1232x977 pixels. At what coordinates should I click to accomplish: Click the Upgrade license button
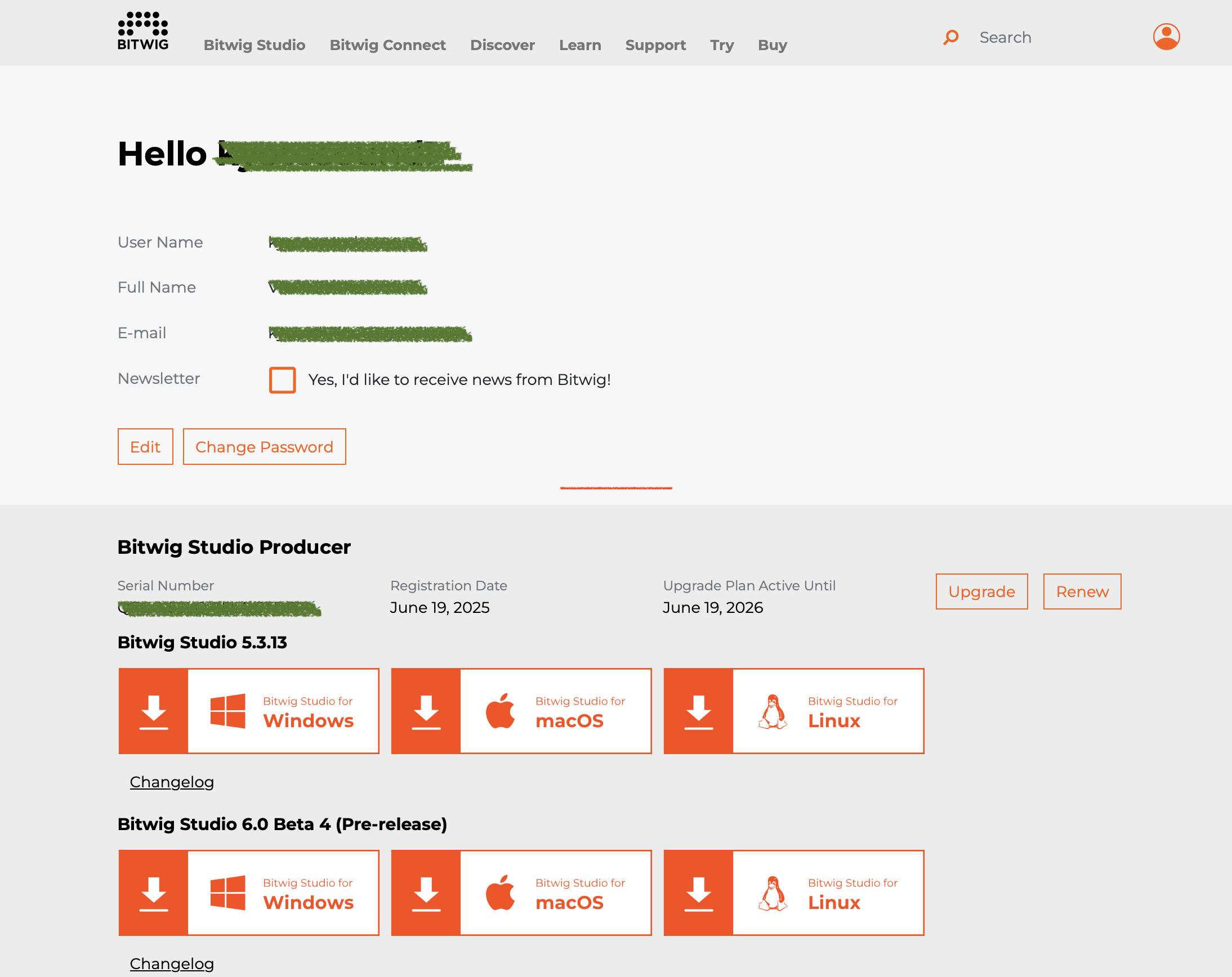[x=981, y=591]
